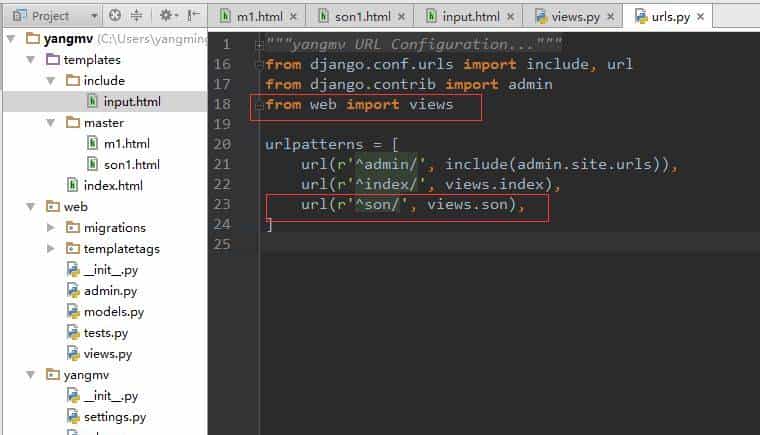Click the index.html file icon in tree
The image size is (760, 435).
(x=72, y=185)
